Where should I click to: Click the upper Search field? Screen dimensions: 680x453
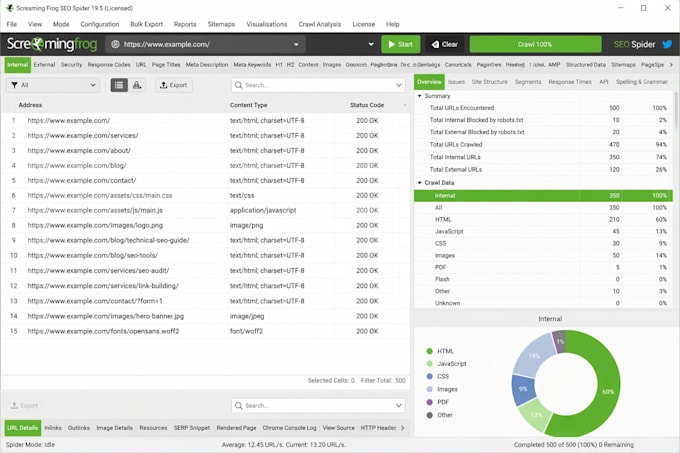[318, 85]
